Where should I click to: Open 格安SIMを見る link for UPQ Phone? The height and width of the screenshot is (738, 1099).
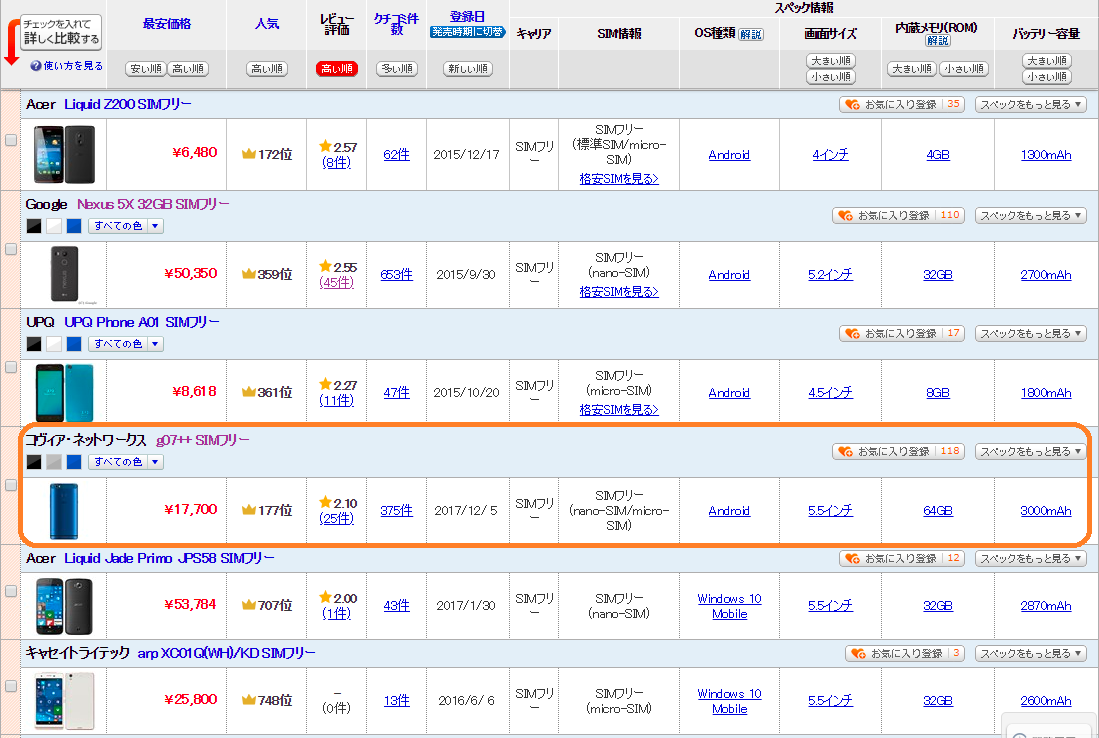(x=619, y=410)
